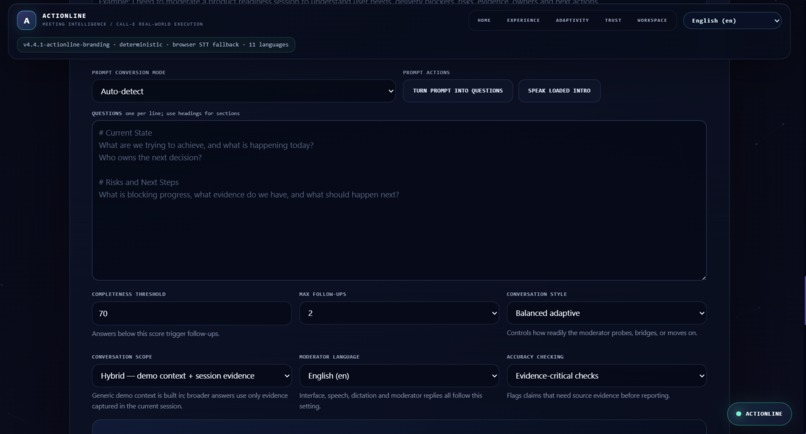Click the version badge v4.4.1-actionline-branding
Screen dimensions: 806x434
156,45
